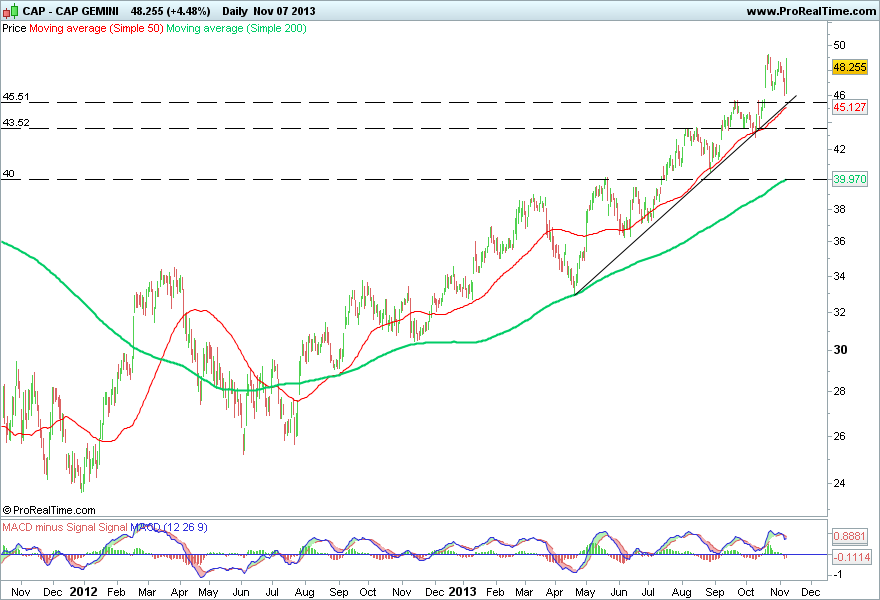Click the 50 price axis label
Image resolution: width=880 pixels, height=600 pixels.
839,45
